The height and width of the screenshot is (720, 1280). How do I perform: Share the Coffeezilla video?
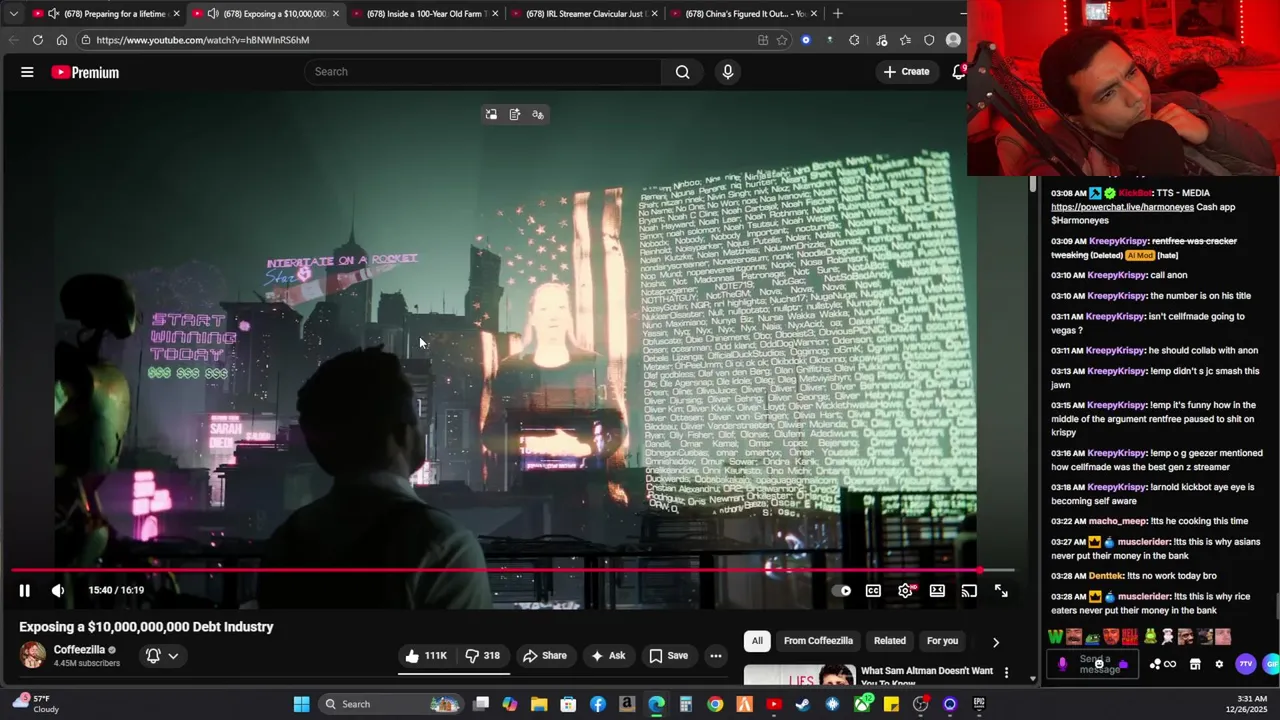coord(544,656)
